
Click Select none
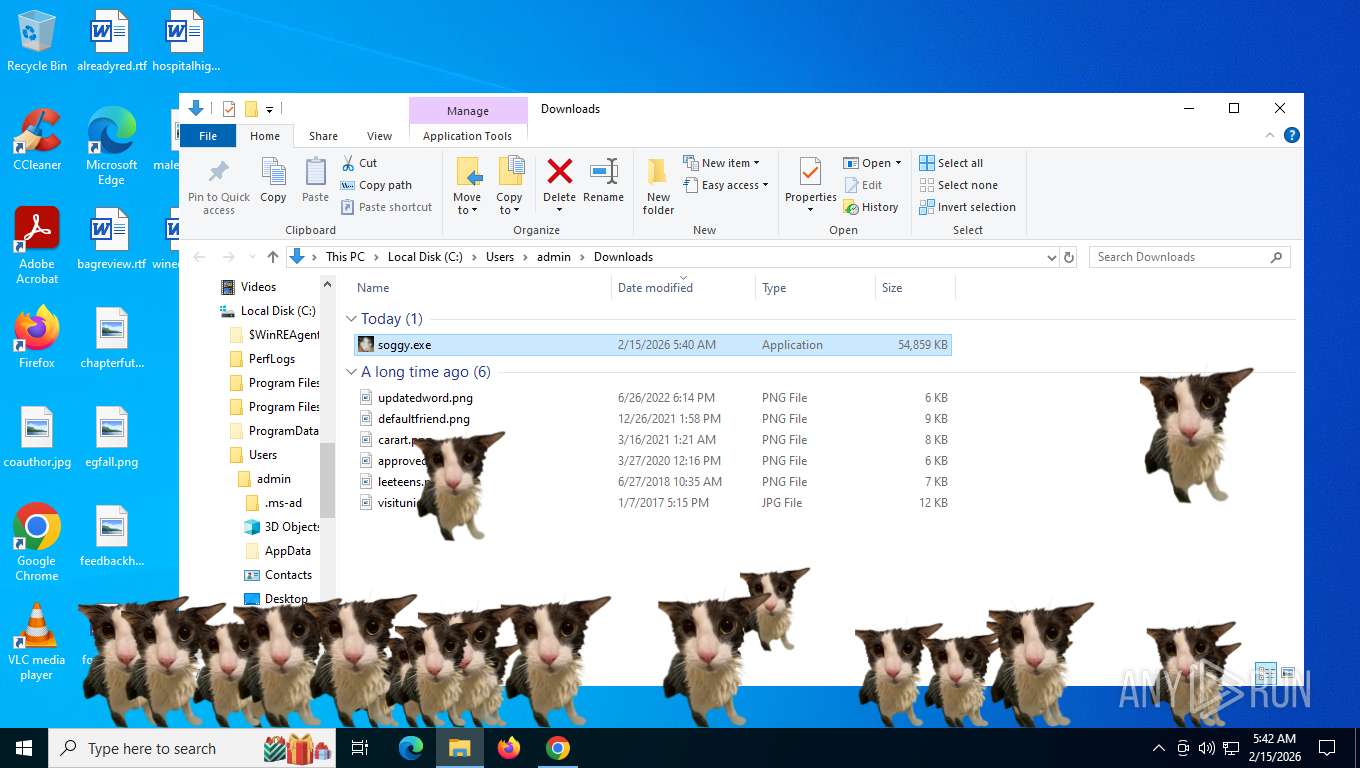pos(958,185)
